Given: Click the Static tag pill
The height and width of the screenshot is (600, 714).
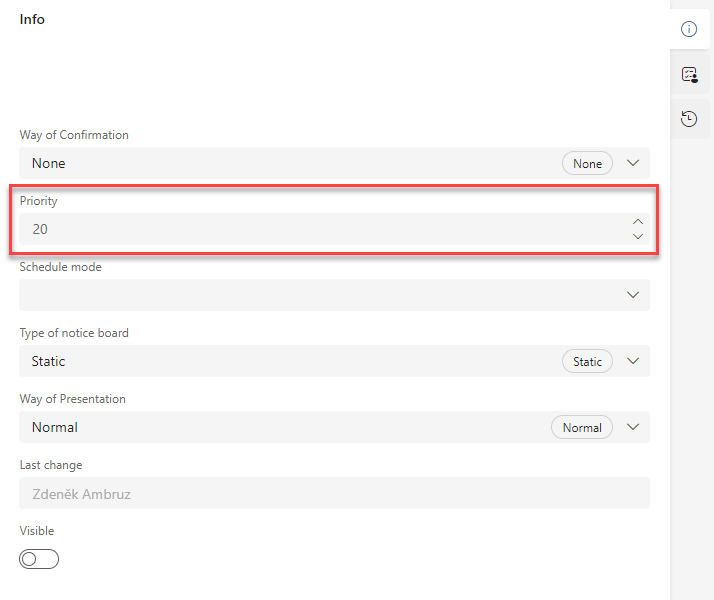Looking at the screenshot, I should click(587, 361).
